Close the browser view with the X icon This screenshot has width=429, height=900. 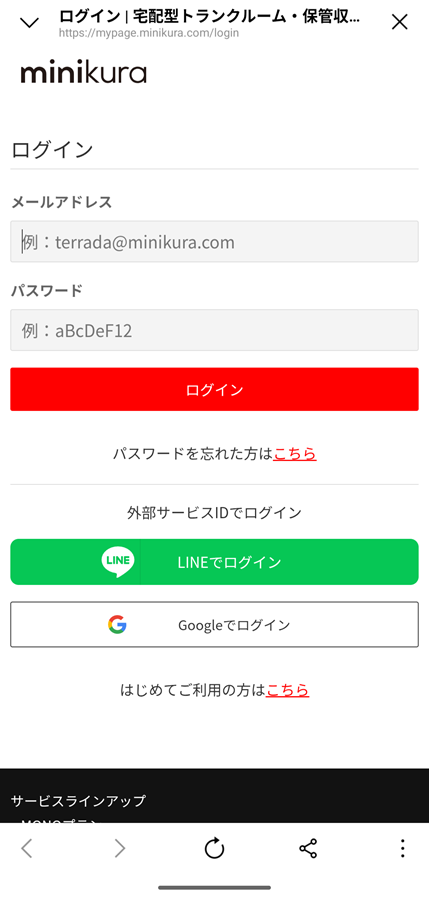pyautogui.click(x=399, y=22)
